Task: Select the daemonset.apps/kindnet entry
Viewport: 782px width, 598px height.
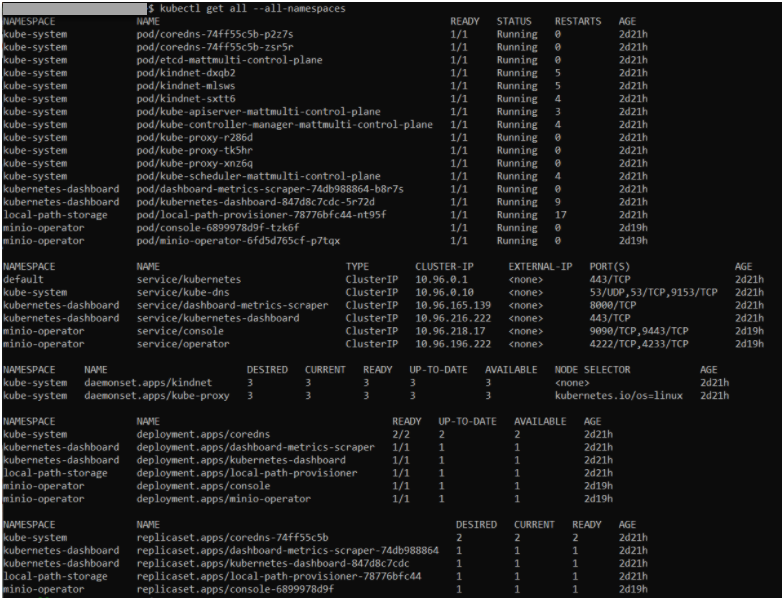Action: (149, 383)
